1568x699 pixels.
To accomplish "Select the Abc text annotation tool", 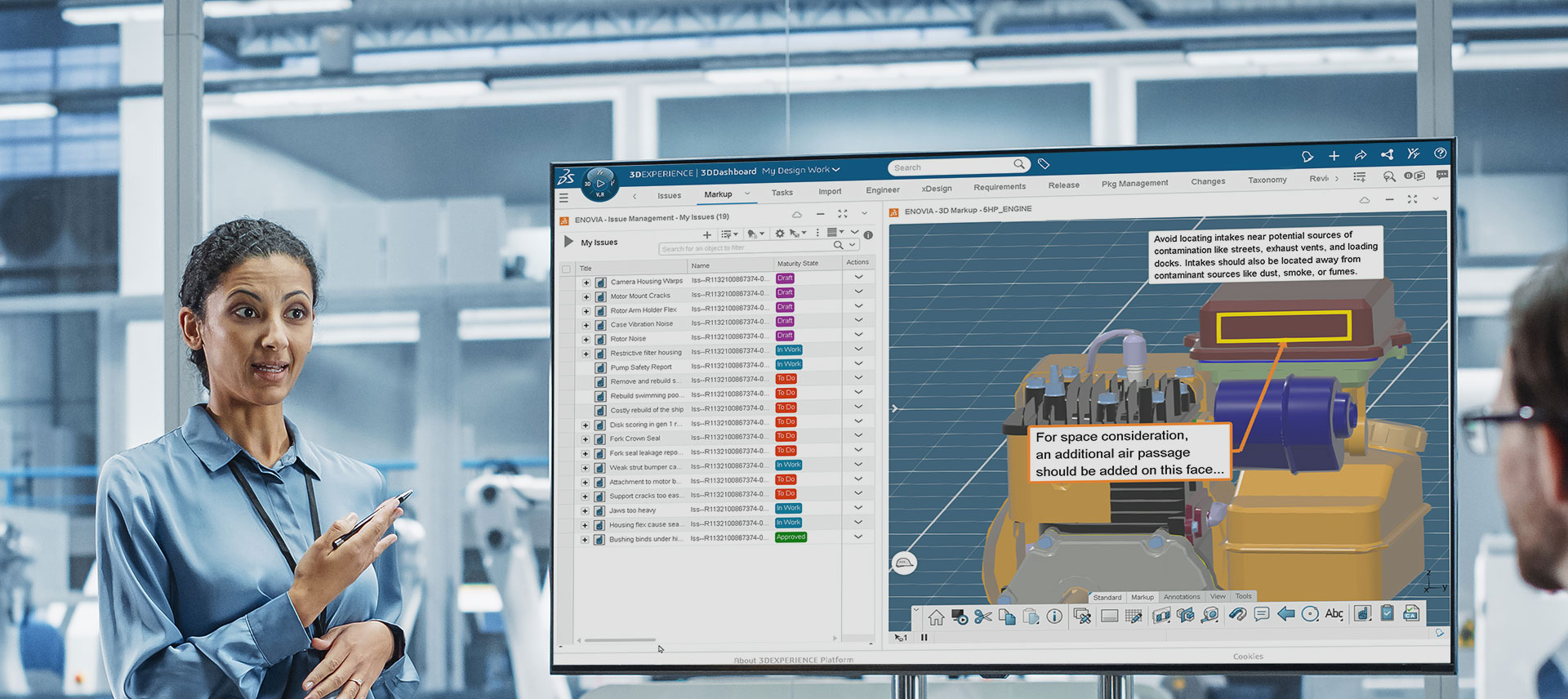I will 1334,613.
